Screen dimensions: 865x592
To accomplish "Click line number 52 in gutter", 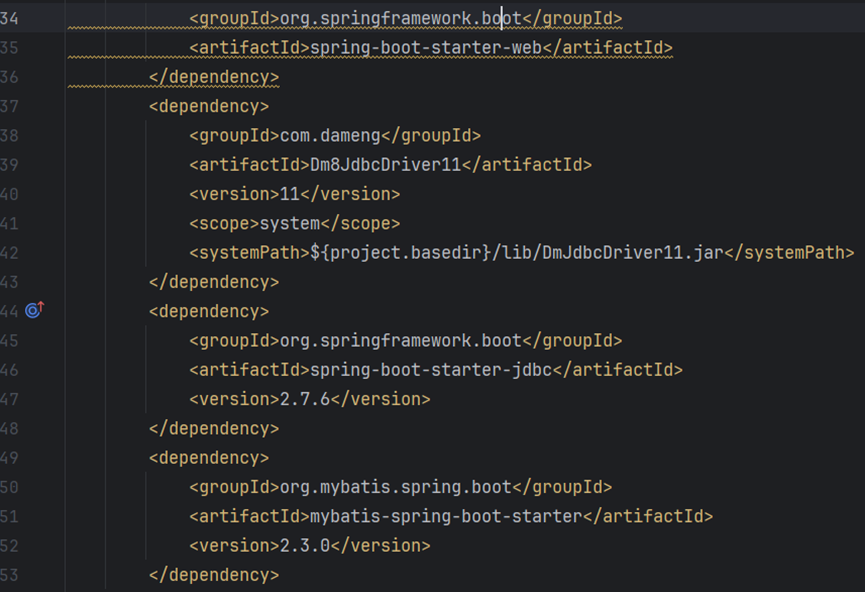I will (x=9, y=546).
